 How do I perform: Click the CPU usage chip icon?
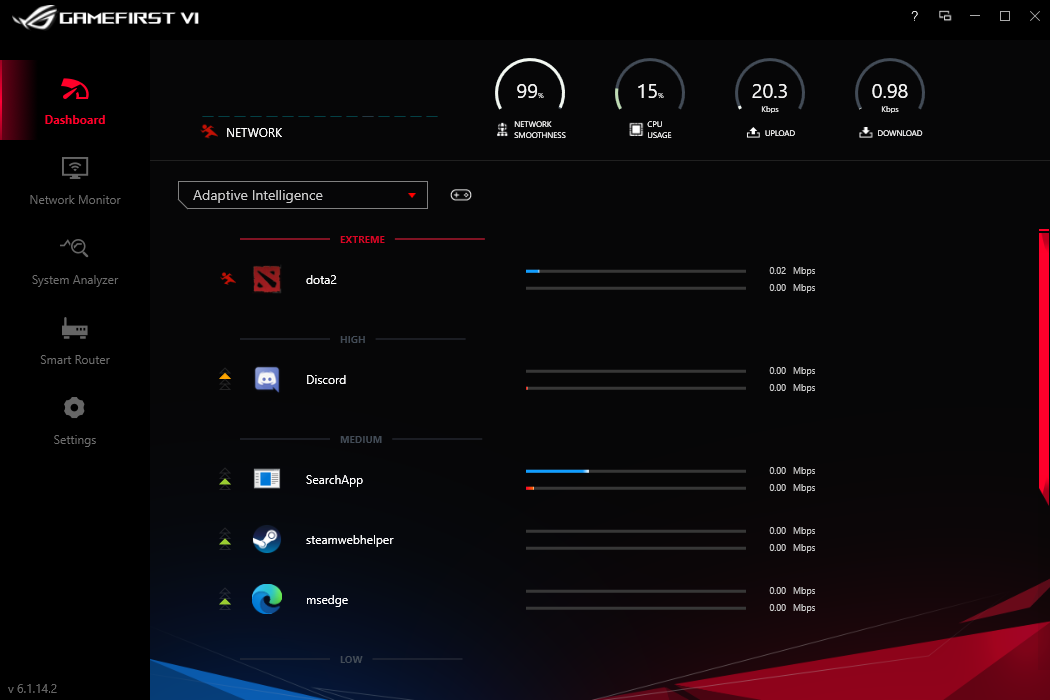[x=636, y=130]
